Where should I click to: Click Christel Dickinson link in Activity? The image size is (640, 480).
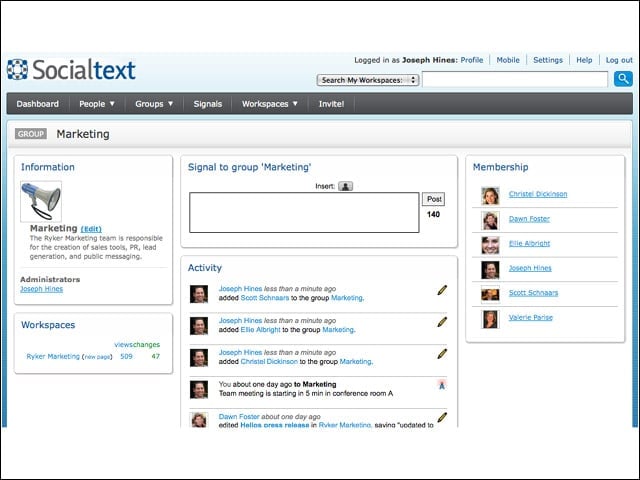(x=269, y=362)
